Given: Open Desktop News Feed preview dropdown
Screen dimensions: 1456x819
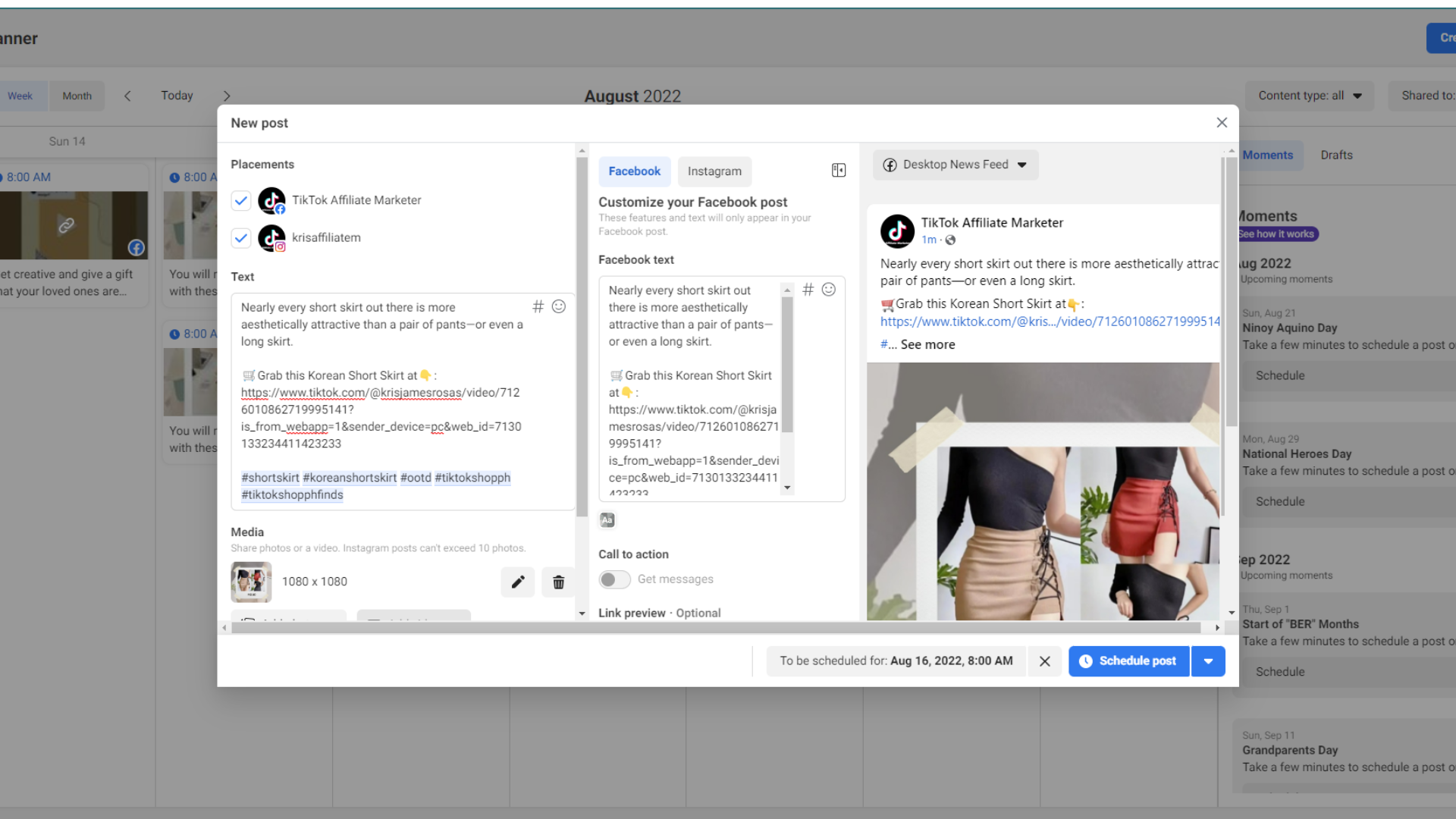Looking at the screenshot, I should coord(955,165).
